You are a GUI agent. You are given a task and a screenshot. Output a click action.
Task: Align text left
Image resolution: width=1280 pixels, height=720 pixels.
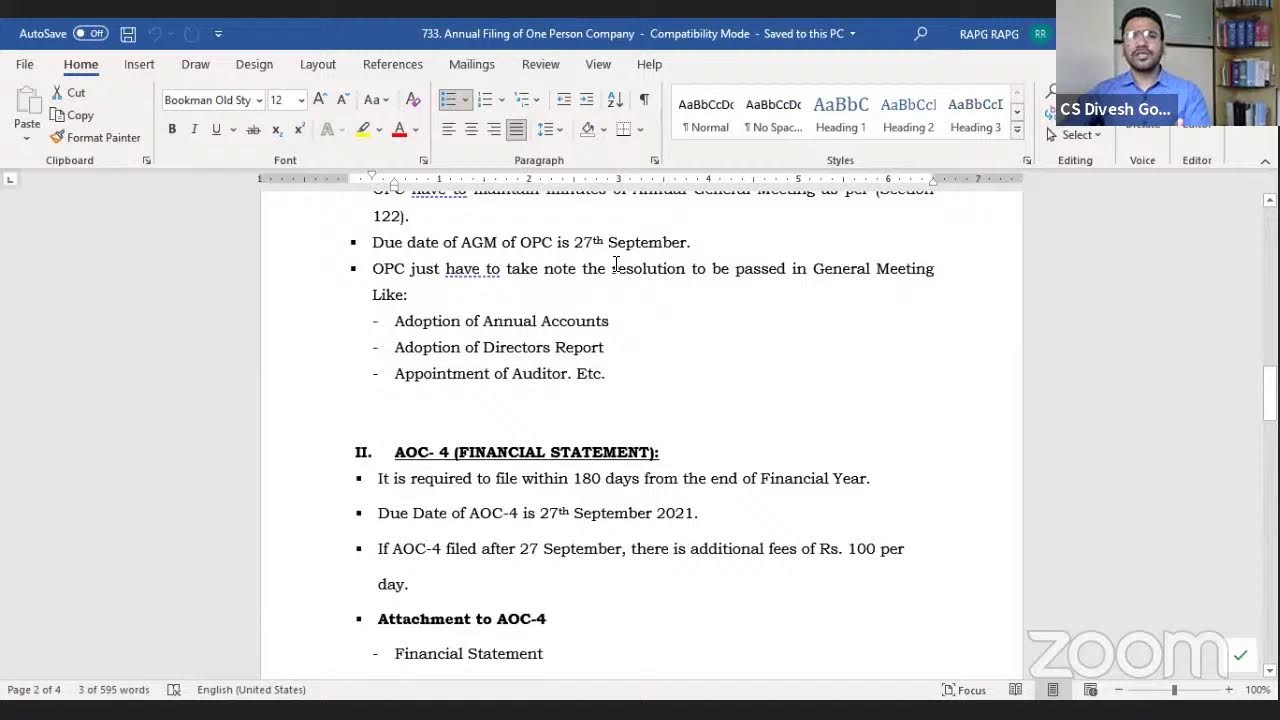click(448, 129)
